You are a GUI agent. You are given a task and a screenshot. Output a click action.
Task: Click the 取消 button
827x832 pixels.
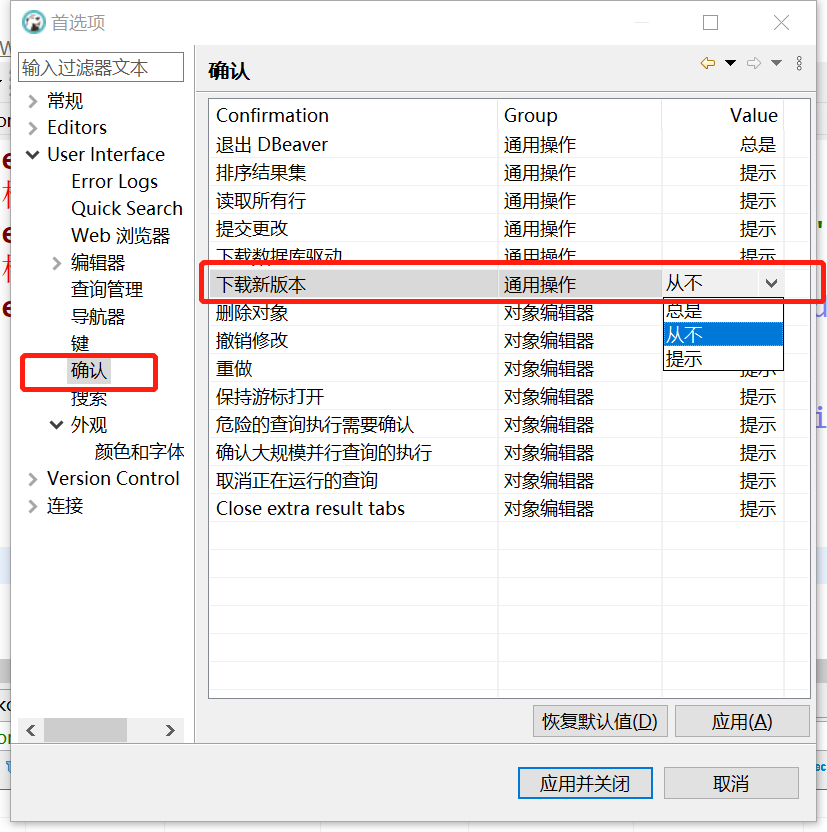pyautogui.click(x=731, y=783)
